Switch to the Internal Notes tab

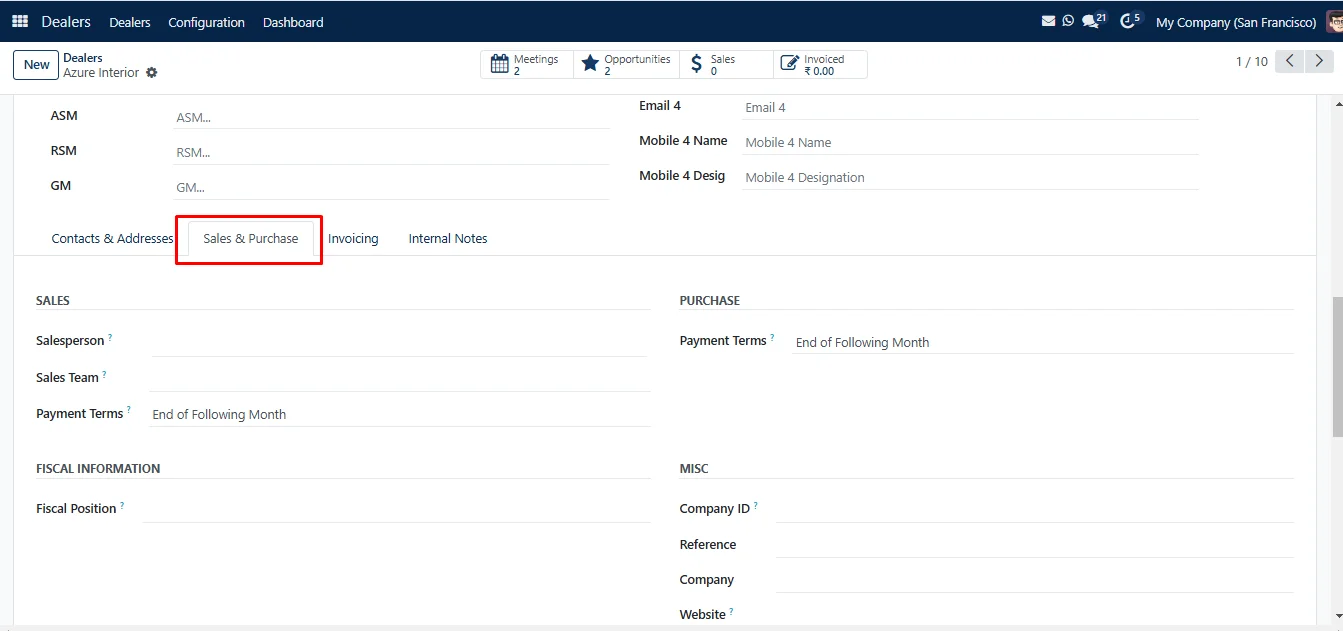(x=448, y=238)
